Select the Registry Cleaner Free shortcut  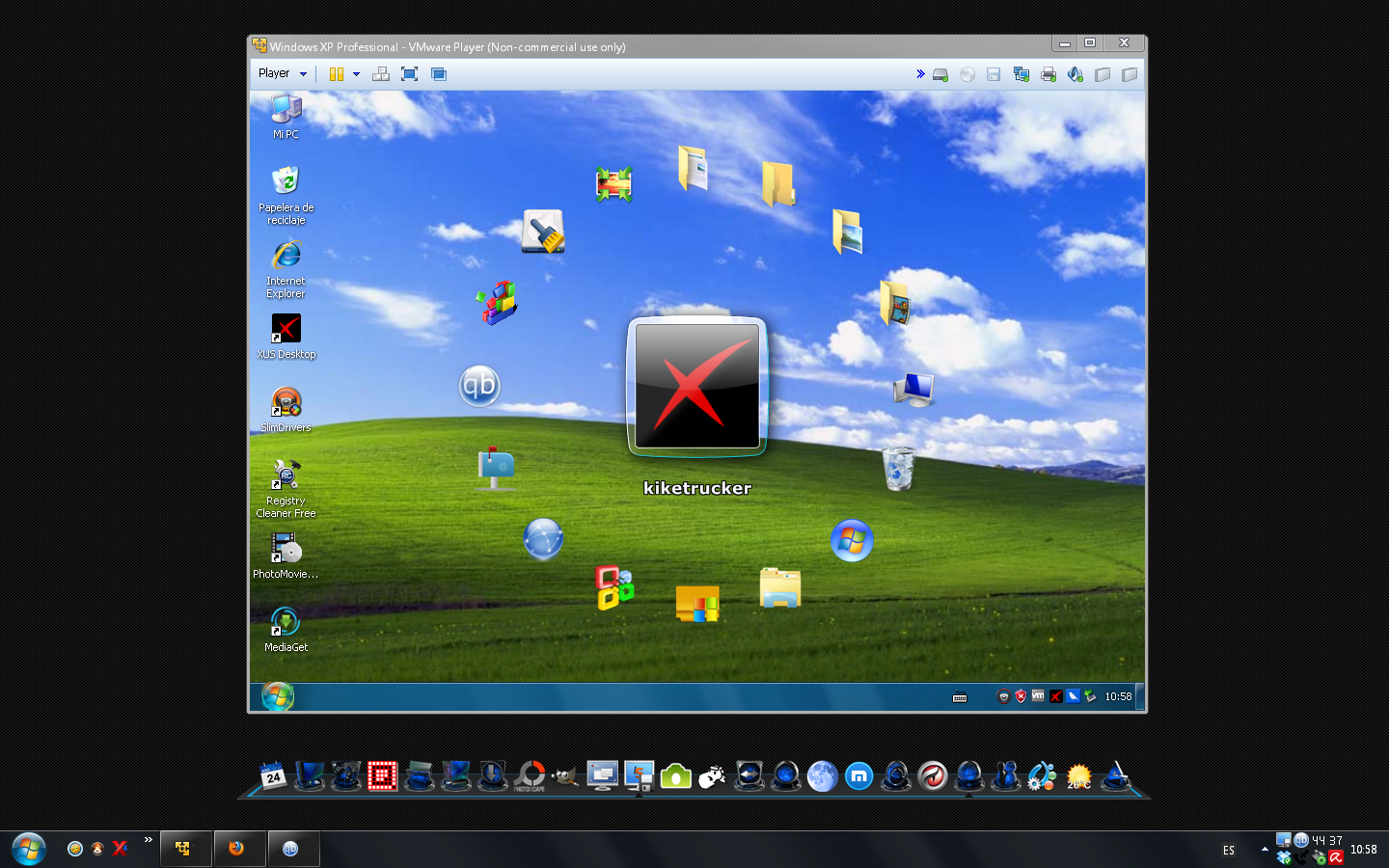pos(286,489)
